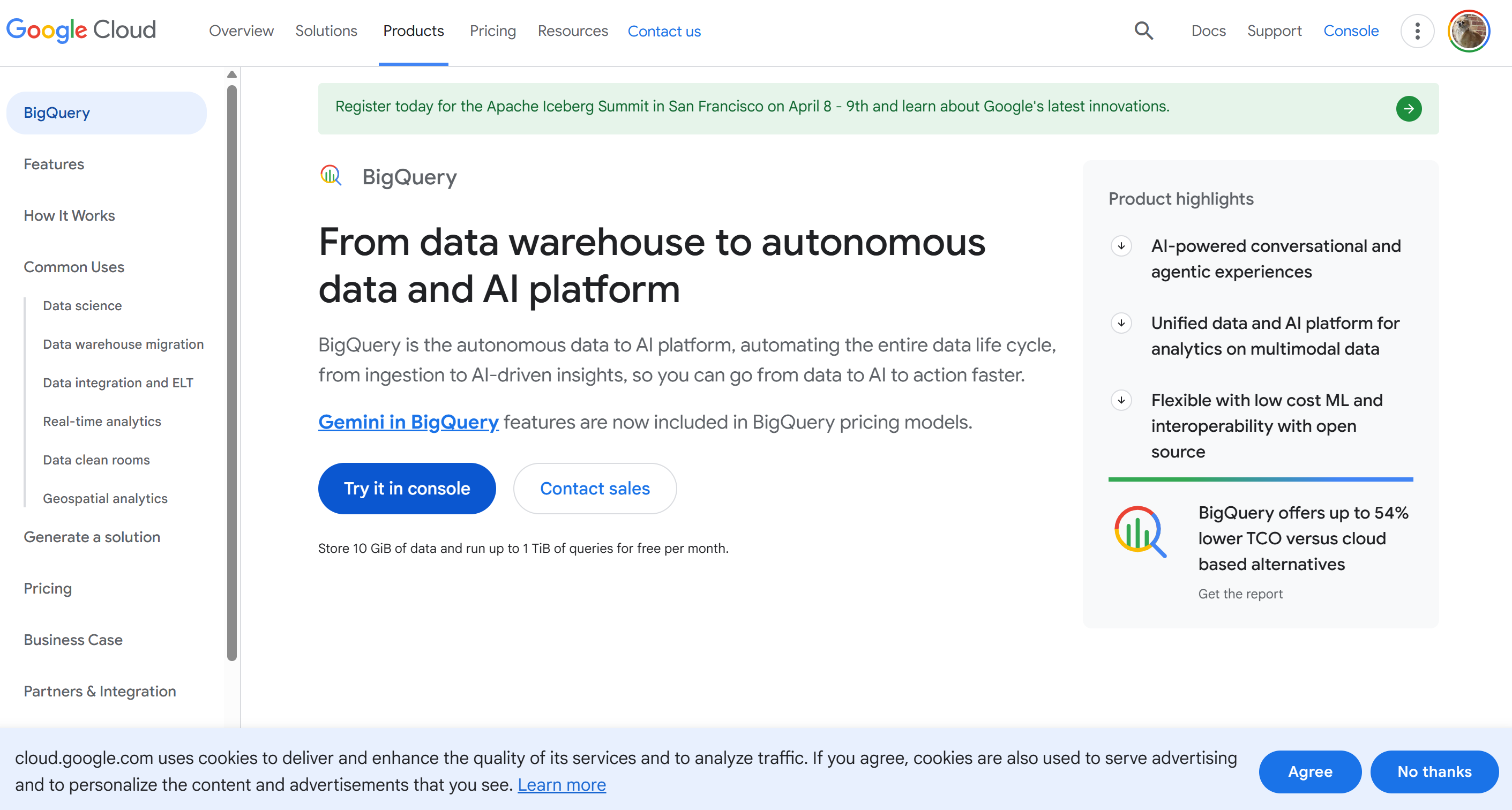The height and width of the screenshot is (810, 1512).
Task: Click the large BigQuery icon near TCO report
Action: click(1139, 532)
